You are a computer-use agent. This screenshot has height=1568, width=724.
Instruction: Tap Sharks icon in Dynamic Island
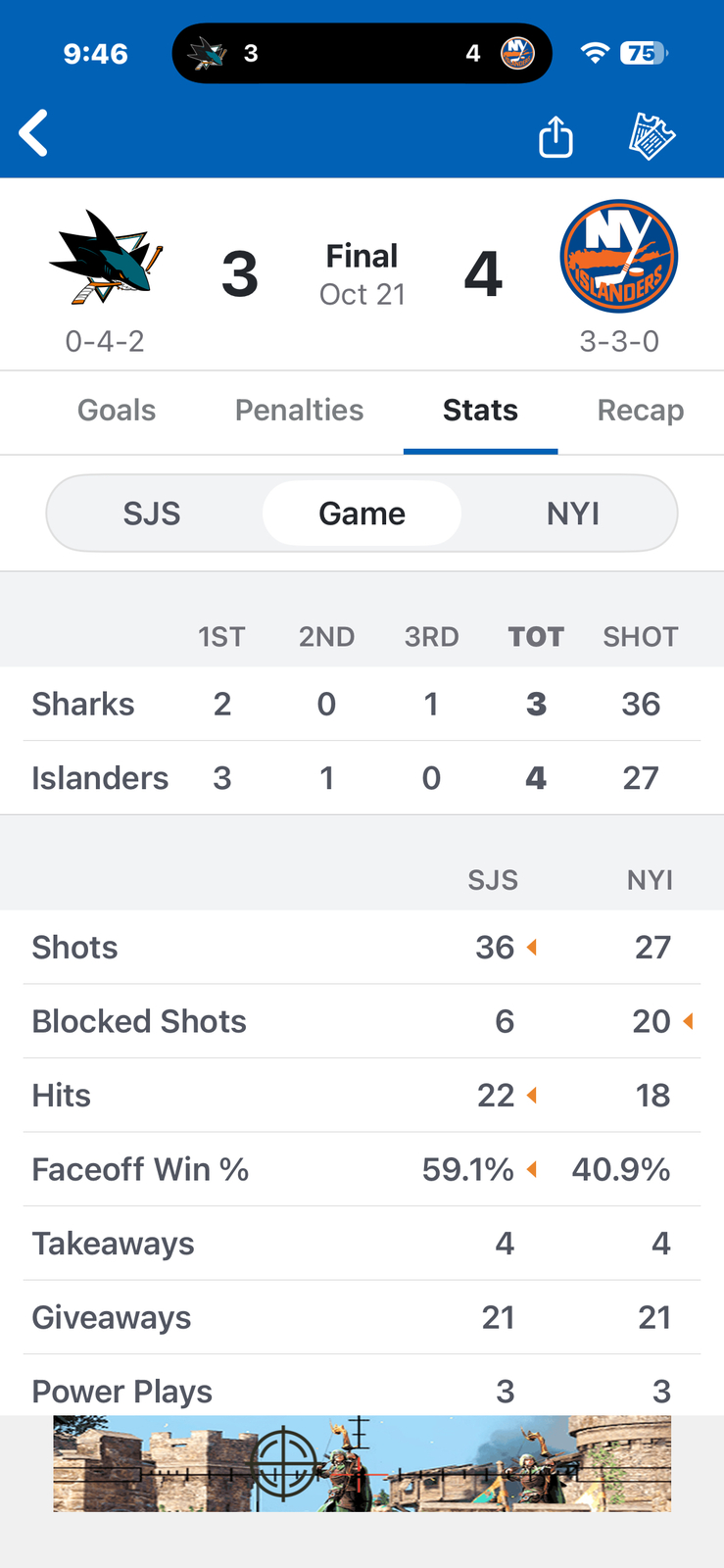click(207, 53)
